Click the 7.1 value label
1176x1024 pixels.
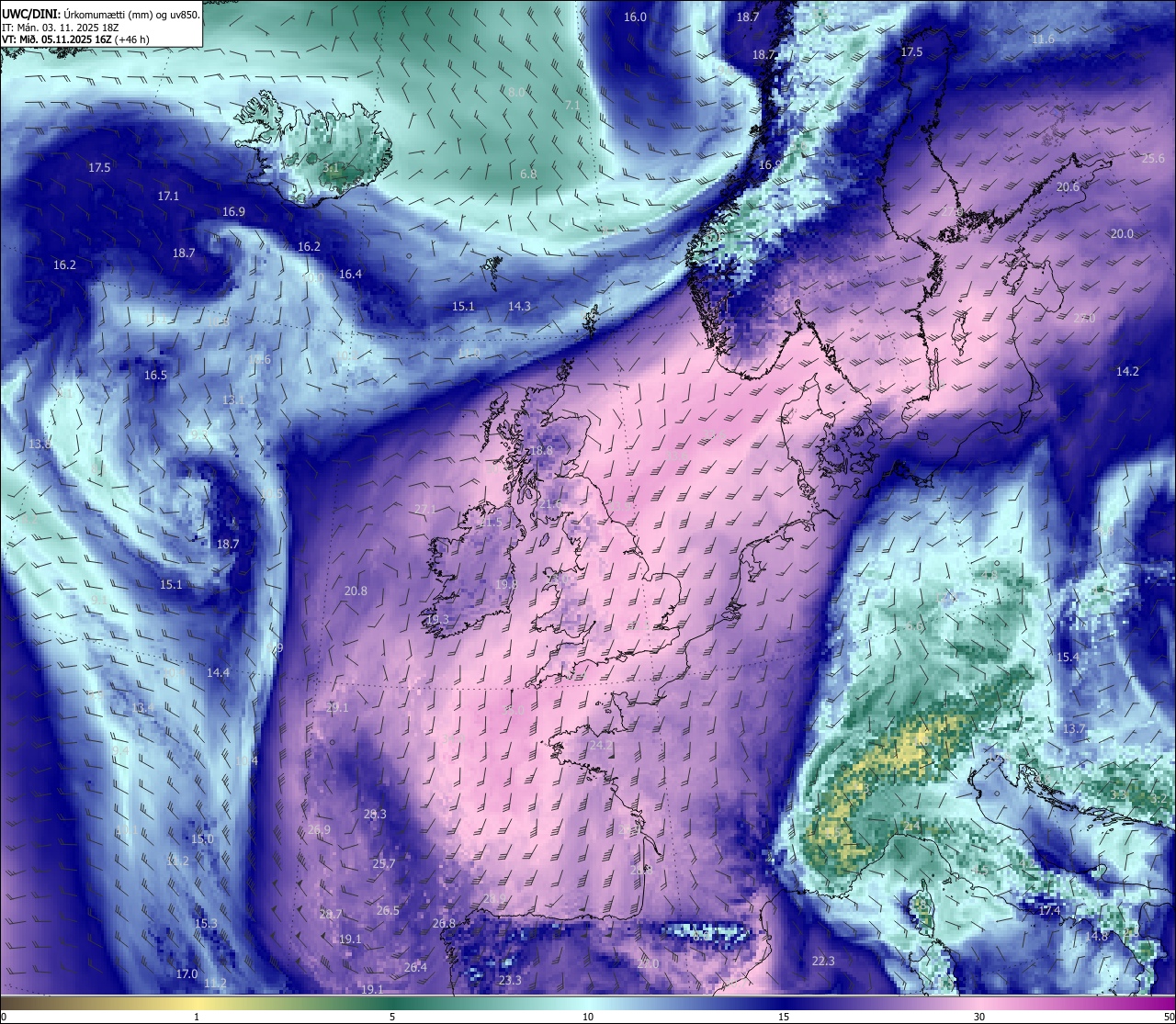572,105
